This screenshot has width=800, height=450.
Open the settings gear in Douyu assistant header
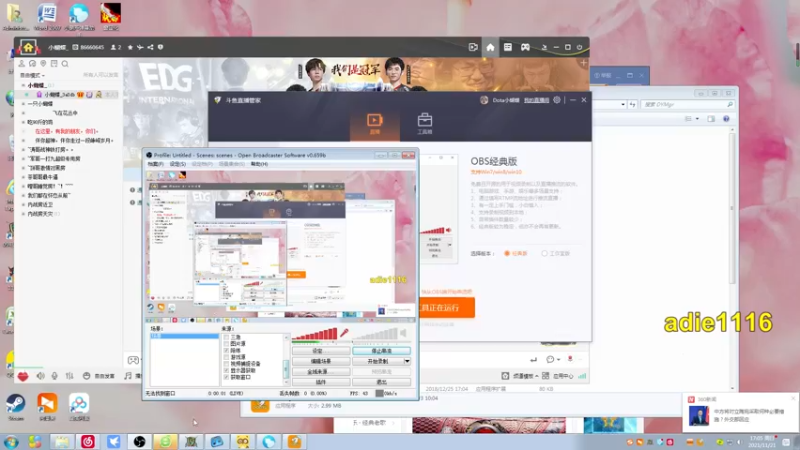(x=557, y=100)
